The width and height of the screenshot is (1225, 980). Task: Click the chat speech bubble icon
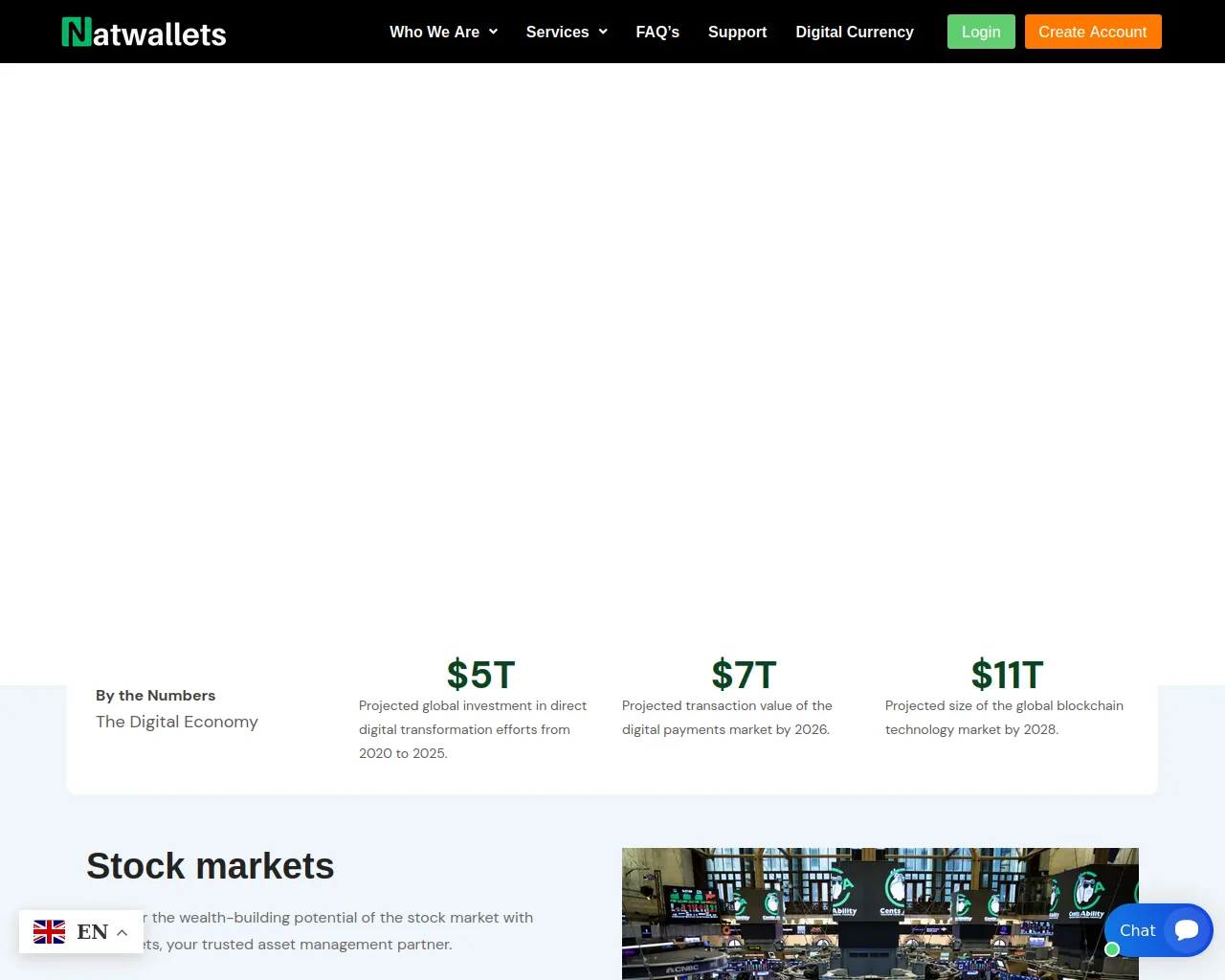pyautogui.click(x=1187, y=930)
